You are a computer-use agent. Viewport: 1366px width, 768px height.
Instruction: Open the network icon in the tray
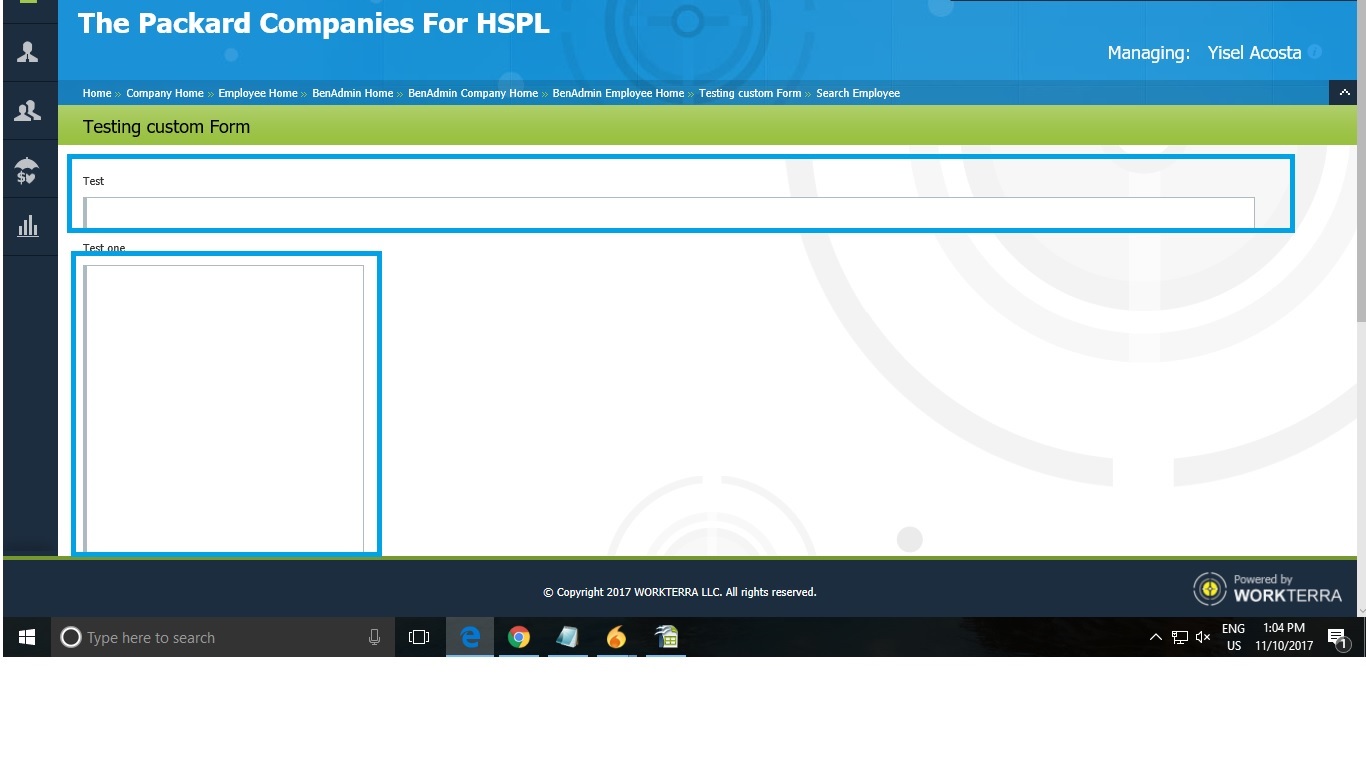pos(1180,637)
